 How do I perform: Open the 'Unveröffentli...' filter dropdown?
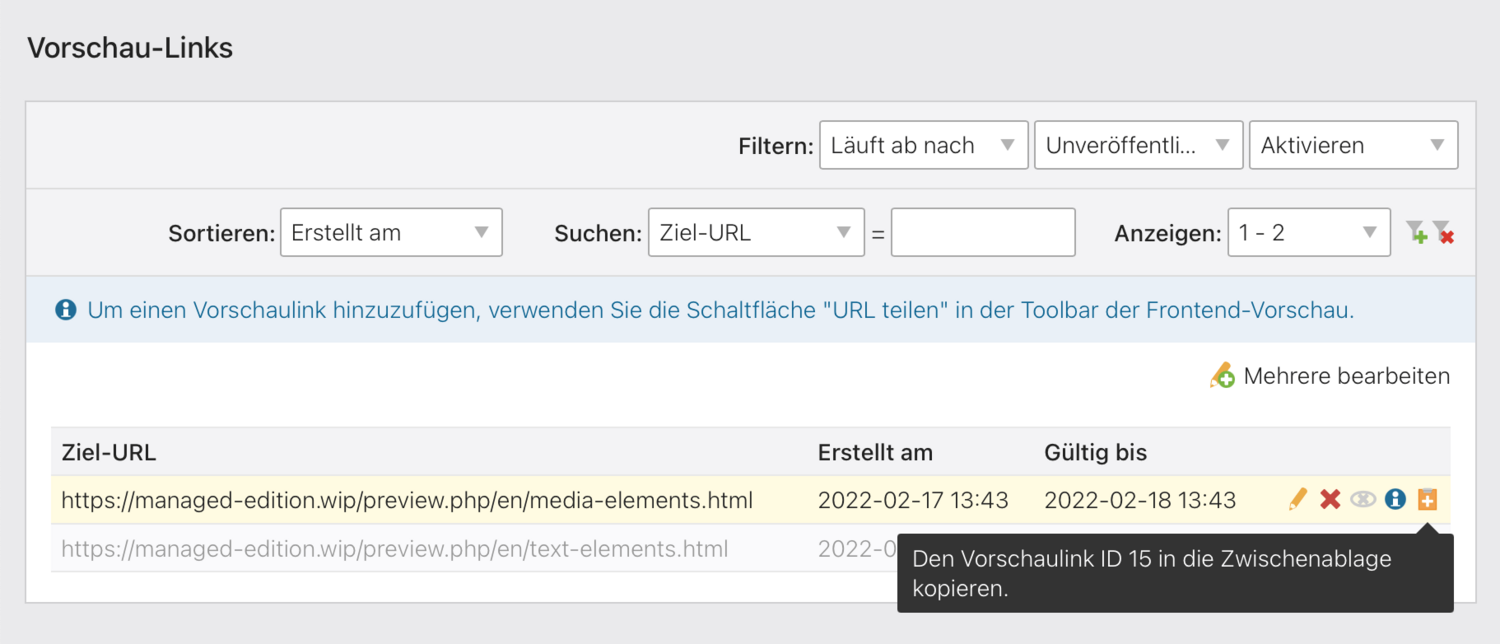coord(1138,145)
